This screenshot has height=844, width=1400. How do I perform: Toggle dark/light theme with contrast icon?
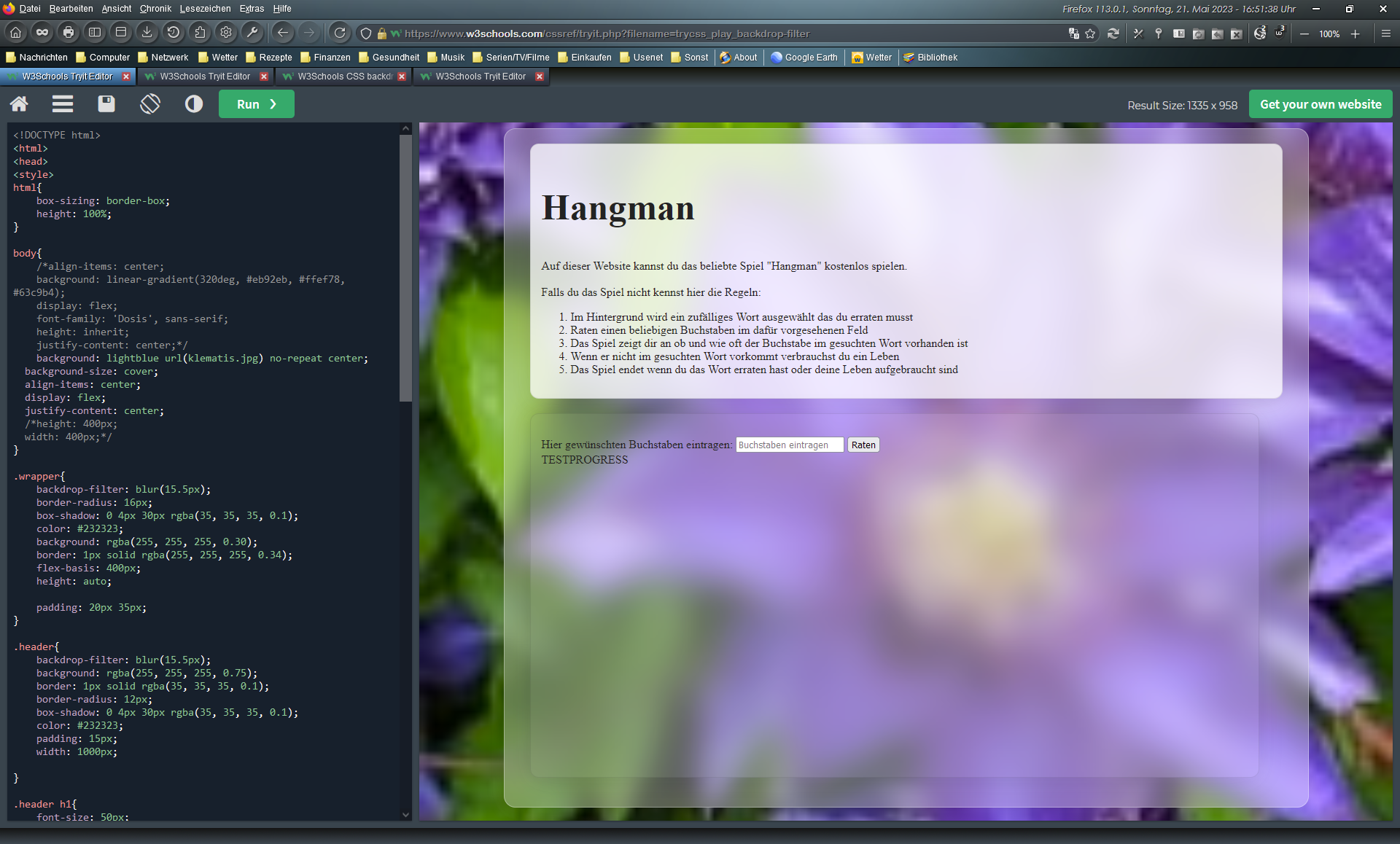coord(194,104)
